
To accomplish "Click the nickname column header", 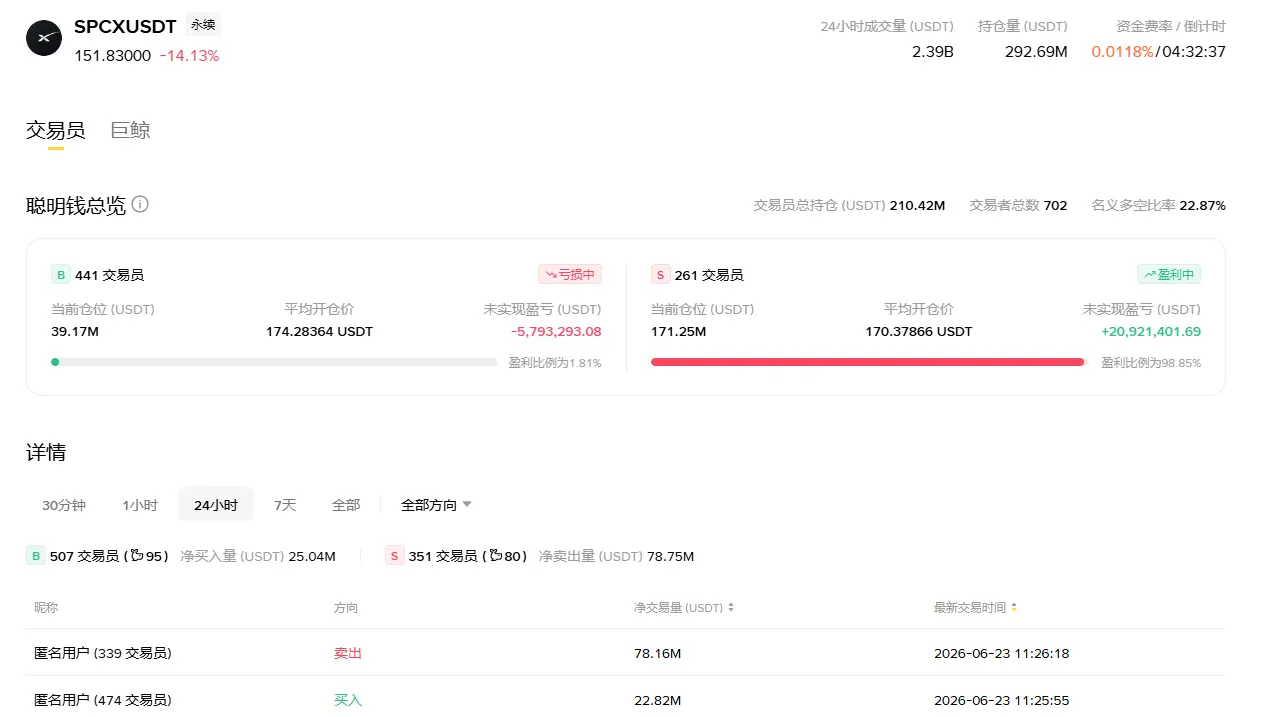I will tap(46, 608).
